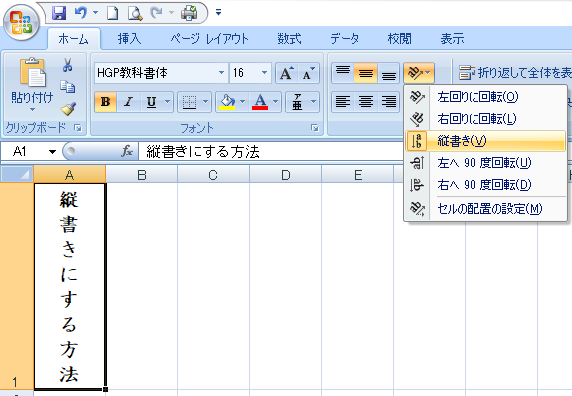Create a new blank workbook icon

tap(112, 13)
